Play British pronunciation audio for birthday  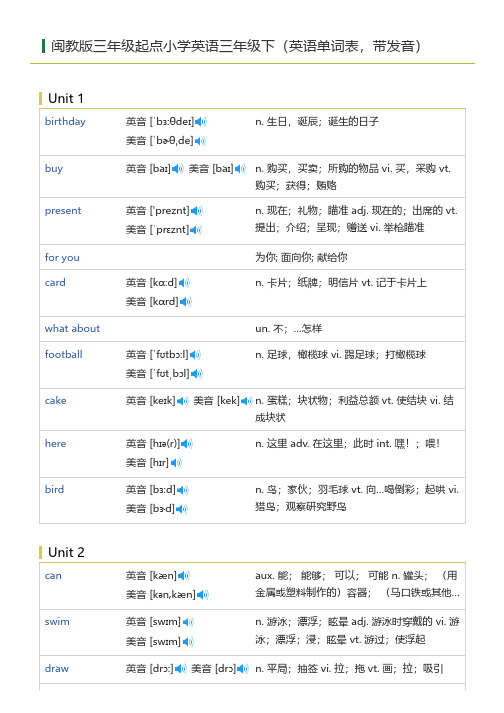[x=201, y=122]
